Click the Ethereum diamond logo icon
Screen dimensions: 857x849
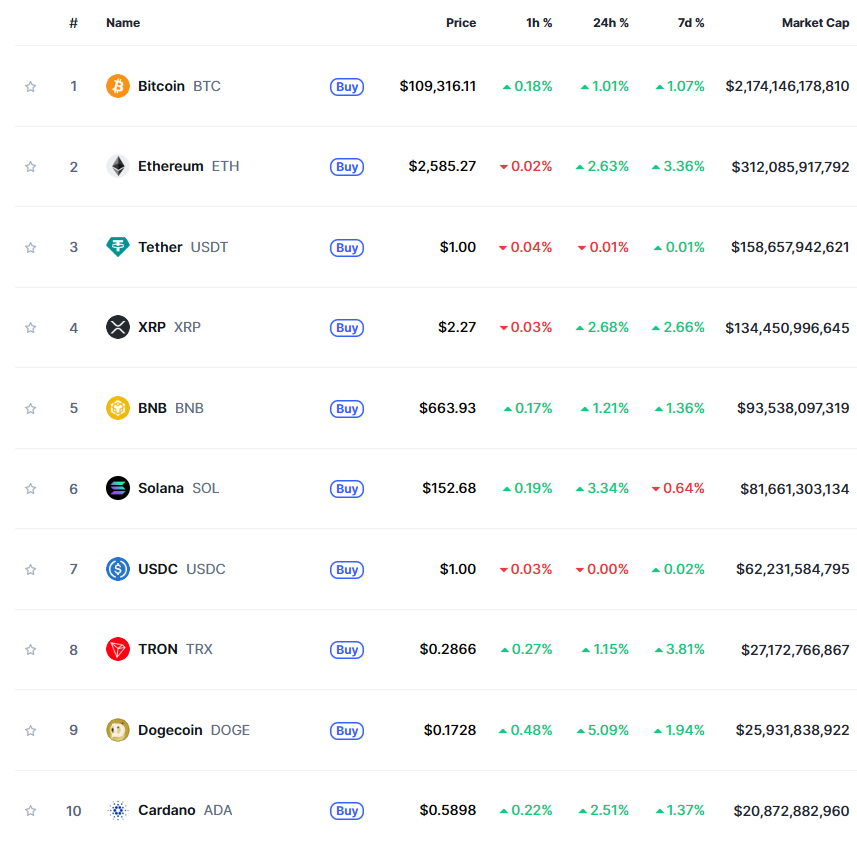(118, 166)
